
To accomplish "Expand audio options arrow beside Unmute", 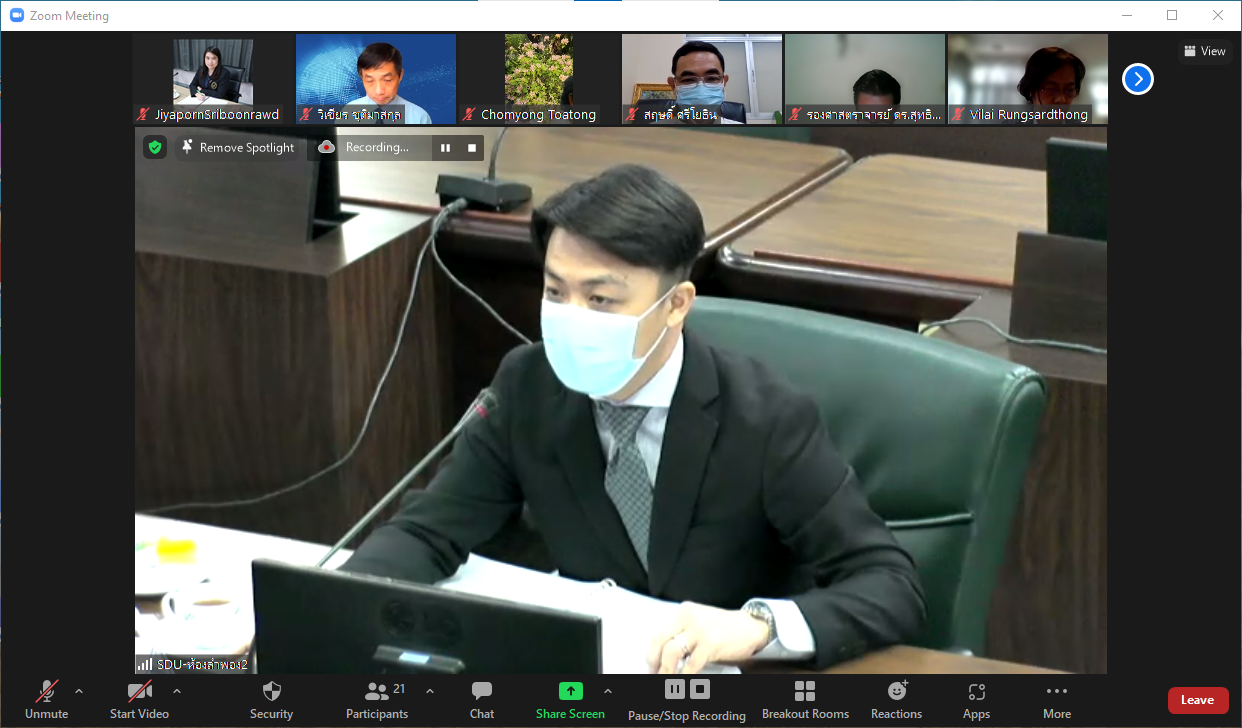I will pyautogui.click(x=79, y=691).
